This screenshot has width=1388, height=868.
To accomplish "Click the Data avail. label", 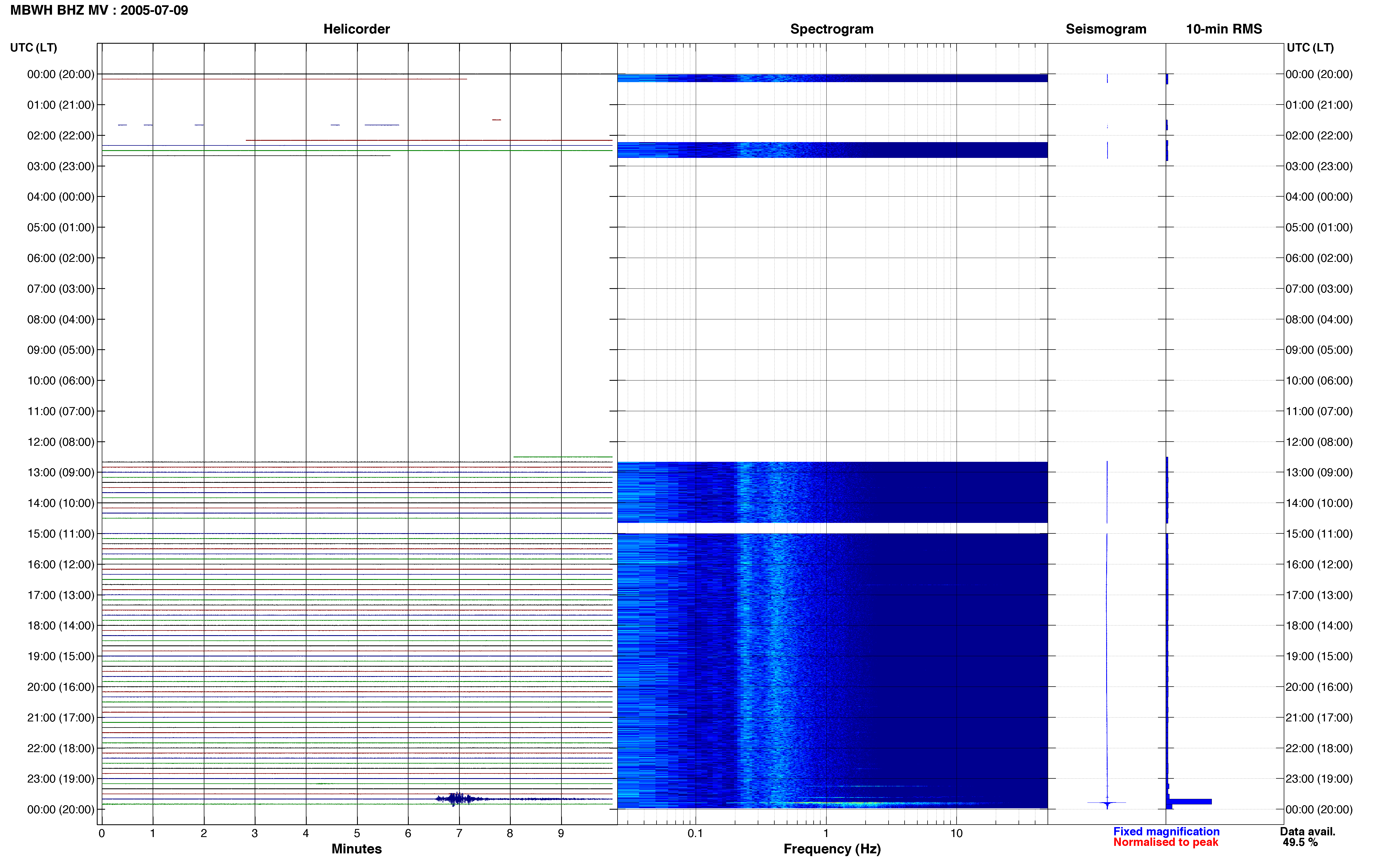I will coord(1308,831).
